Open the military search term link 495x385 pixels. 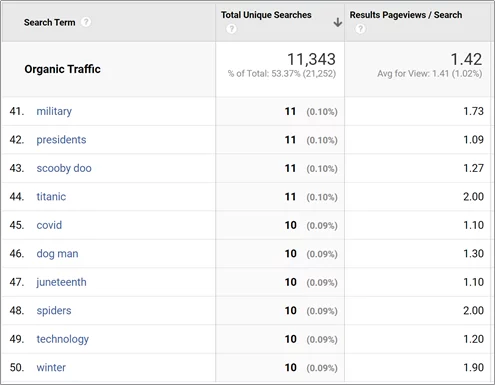54,111
